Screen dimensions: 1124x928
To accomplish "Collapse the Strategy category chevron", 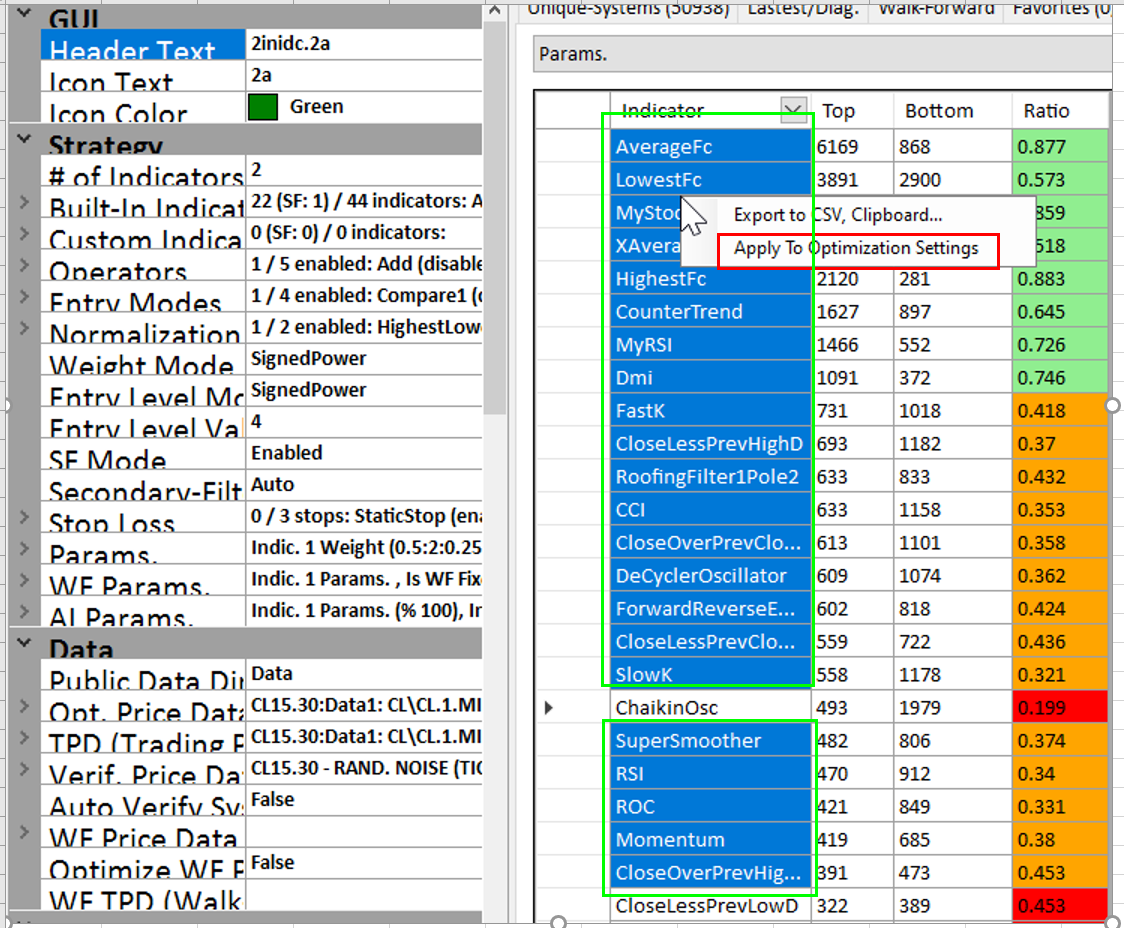I will 25,140.
